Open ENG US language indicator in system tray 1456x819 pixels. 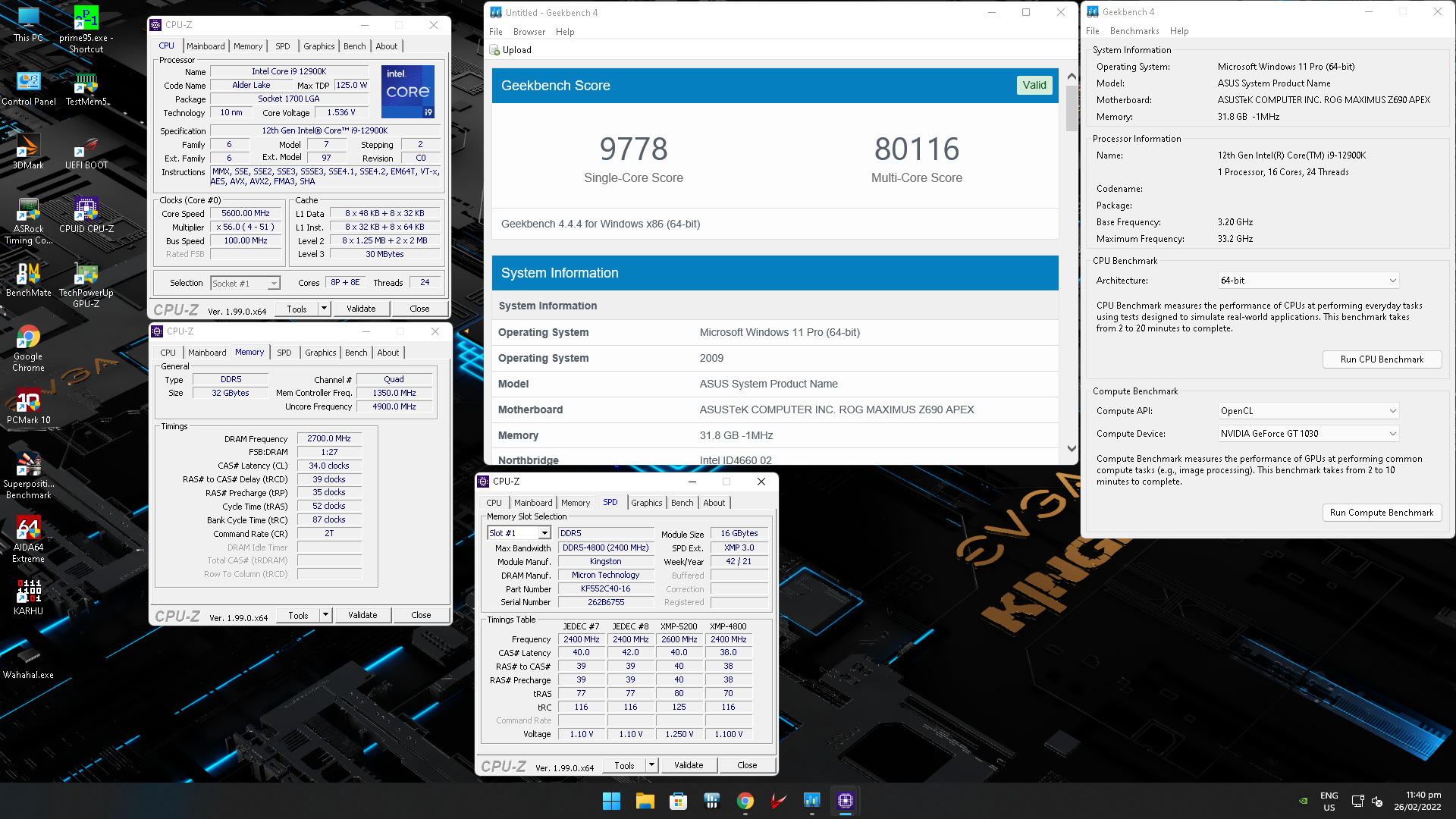[1329, 801]
